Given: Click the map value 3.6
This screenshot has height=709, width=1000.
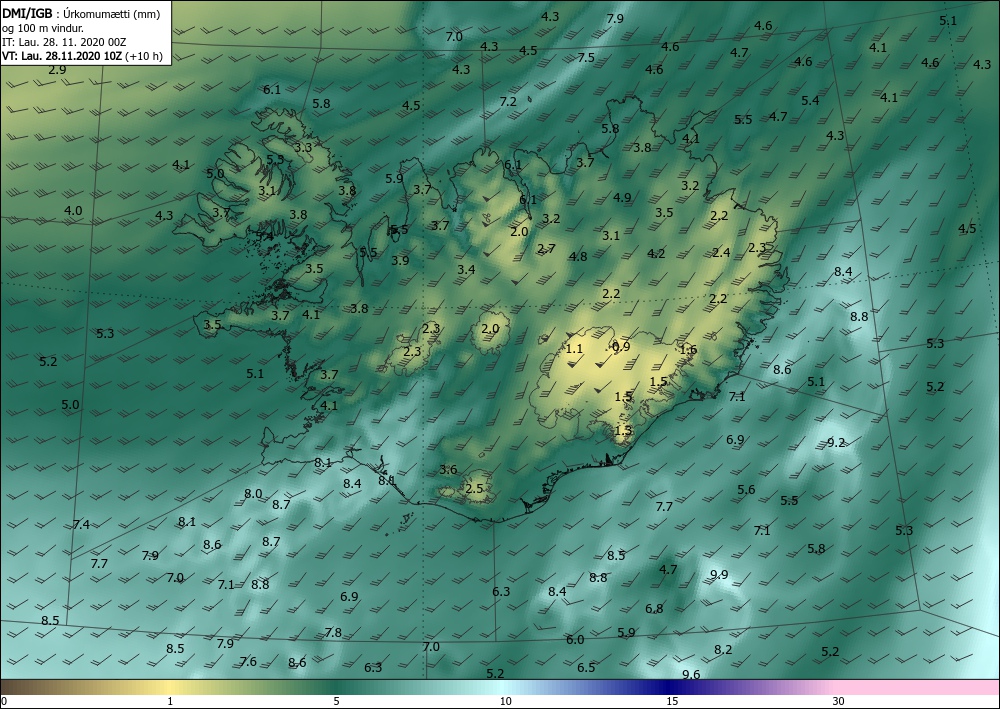Looking at the screenshot, I should [448, 470].
